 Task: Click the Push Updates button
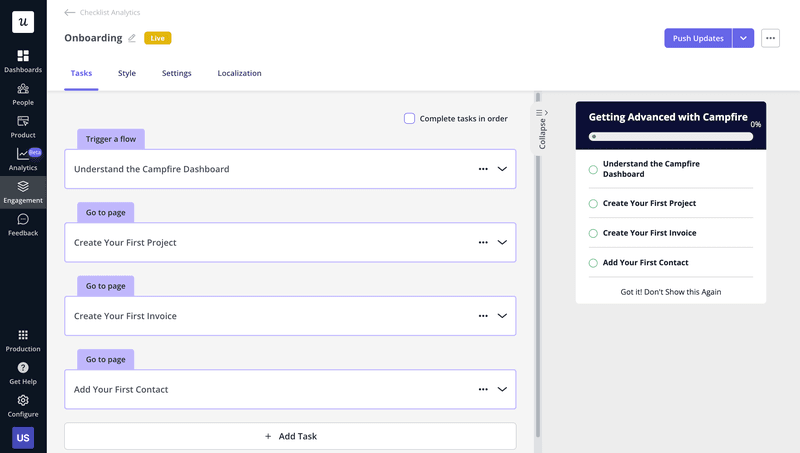(698, 38)
